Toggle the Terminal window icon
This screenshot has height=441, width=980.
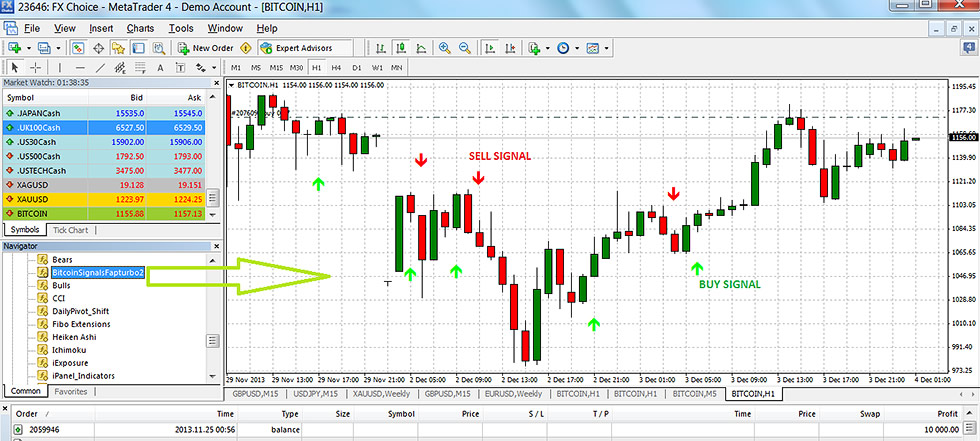(138, 48)
